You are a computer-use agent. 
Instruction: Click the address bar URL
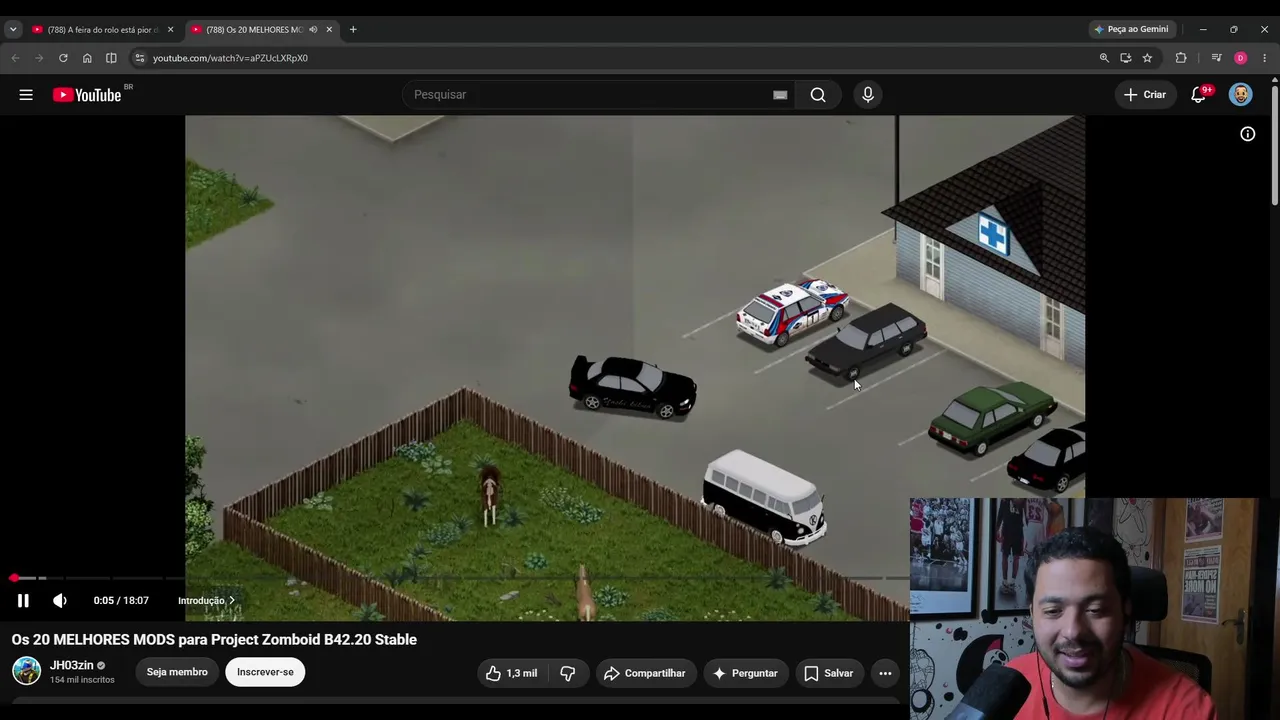(230, 58)
